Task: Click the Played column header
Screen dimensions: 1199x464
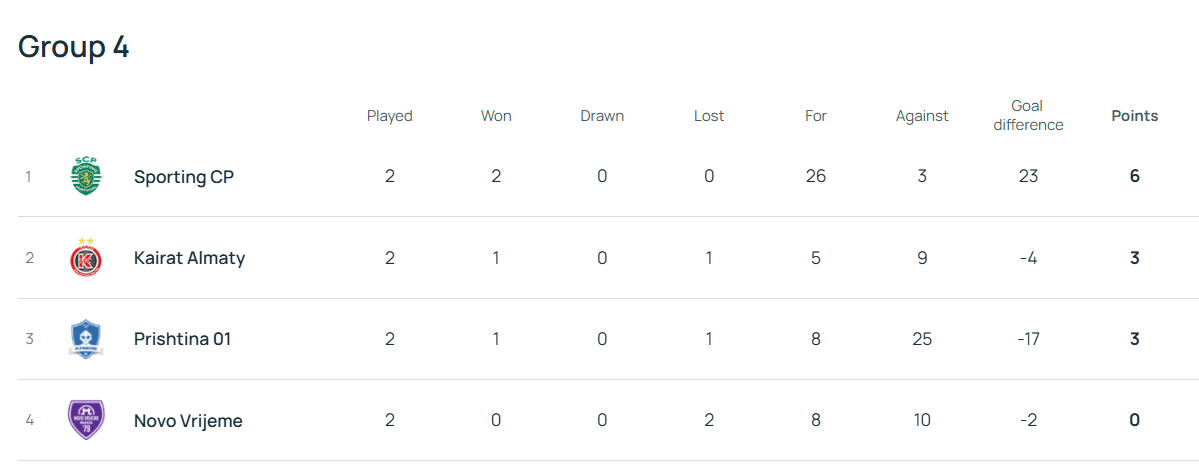Action: (389, 116)
